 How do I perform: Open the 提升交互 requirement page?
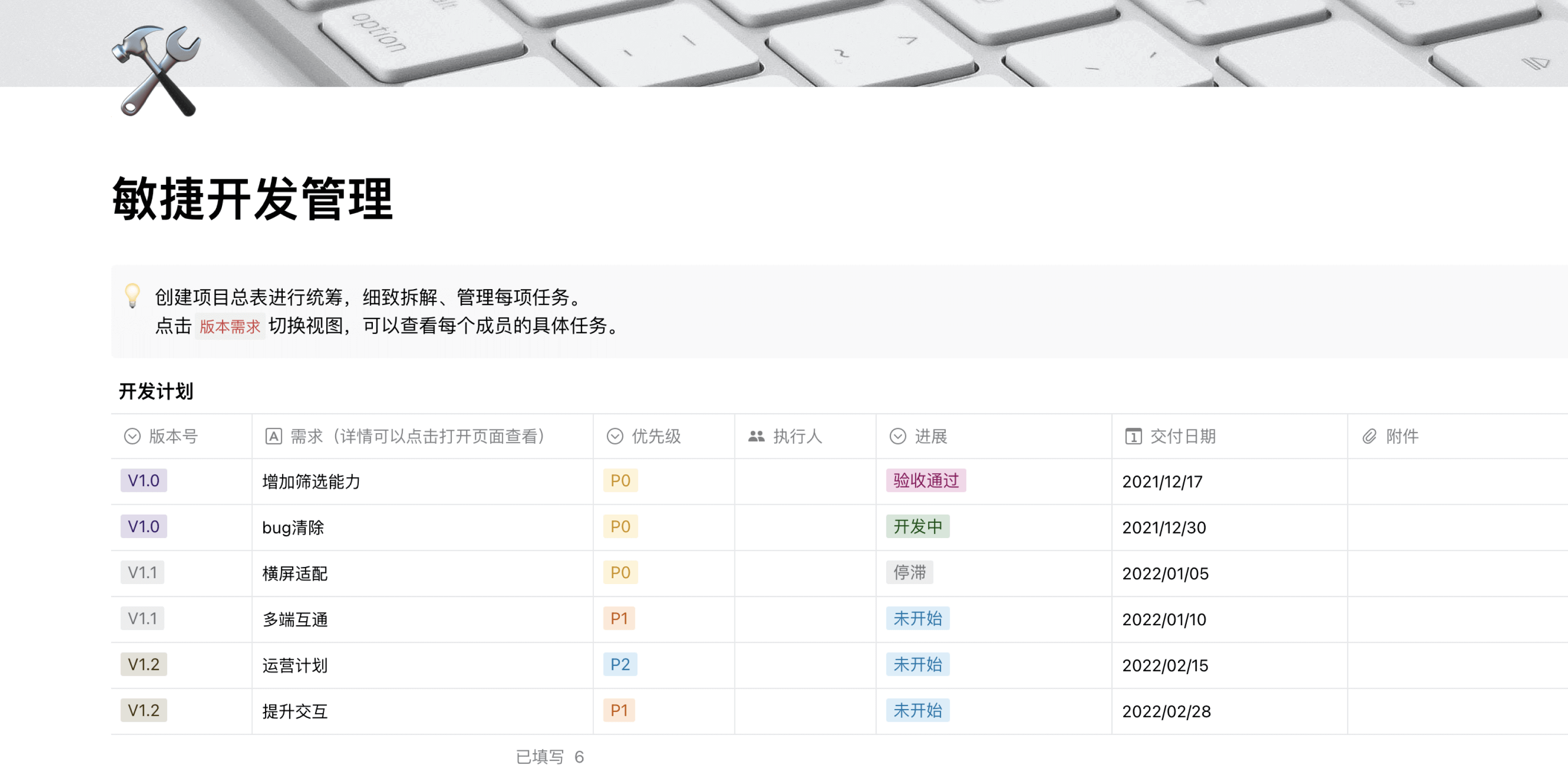tap(294, 711)
